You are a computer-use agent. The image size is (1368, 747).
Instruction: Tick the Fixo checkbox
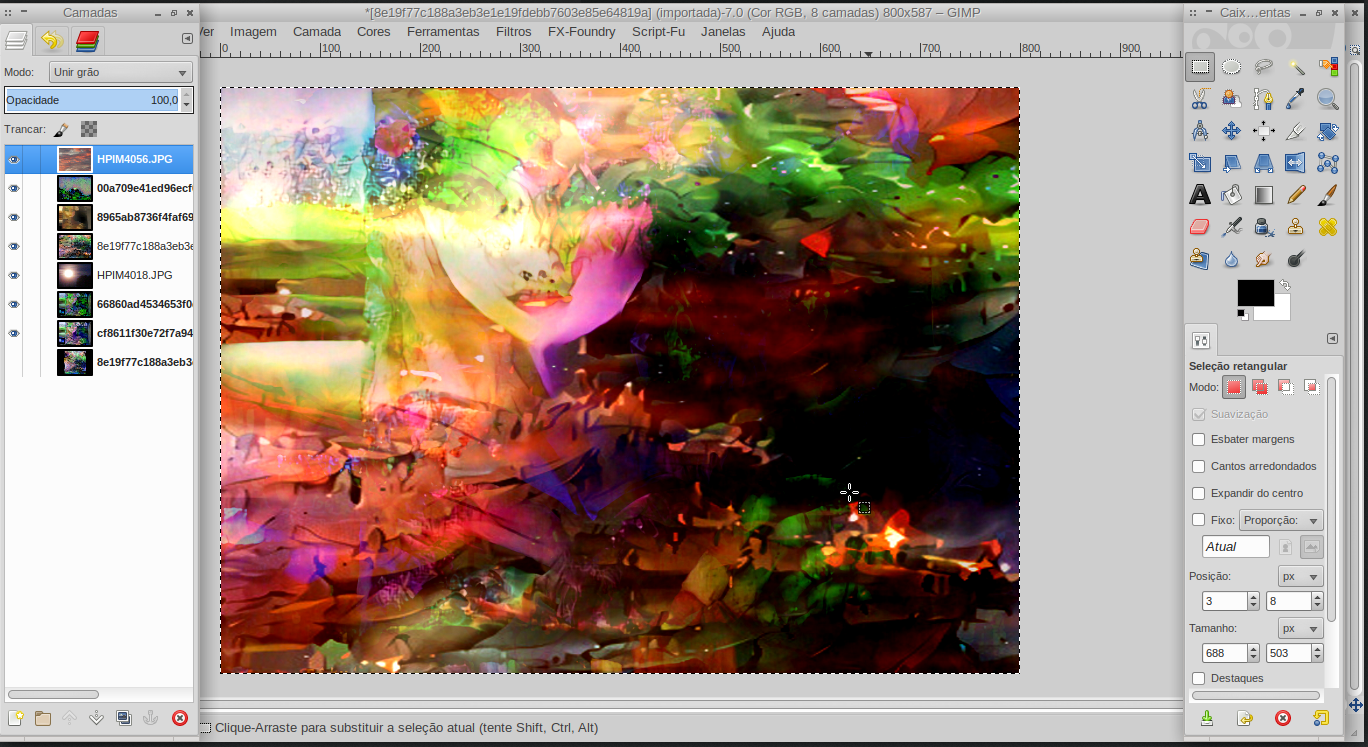pyautogui.click(x=1199, y=520)
